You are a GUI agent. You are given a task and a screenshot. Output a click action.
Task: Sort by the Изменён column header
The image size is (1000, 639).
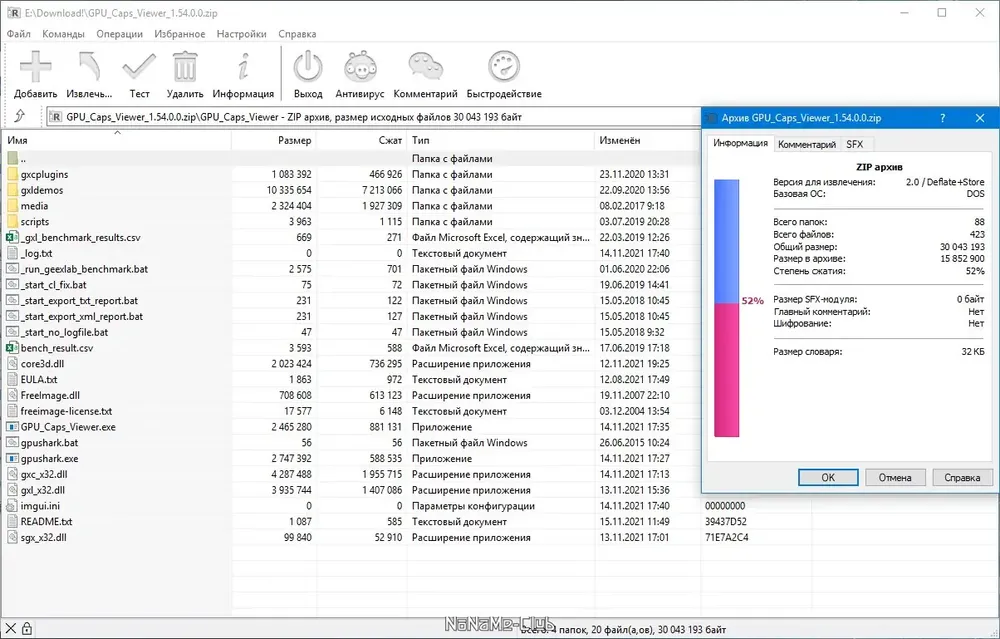[x=647, y=140]
